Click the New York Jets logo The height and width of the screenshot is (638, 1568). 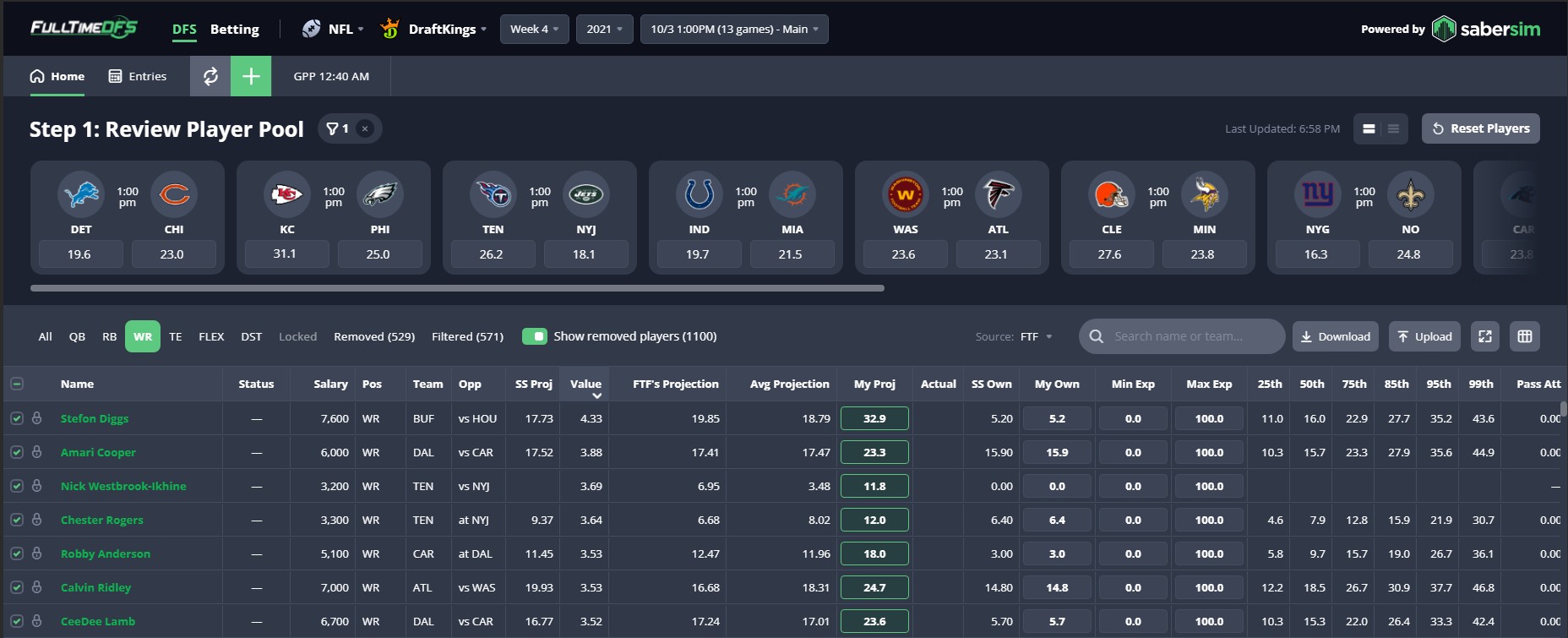click(586, 194)
